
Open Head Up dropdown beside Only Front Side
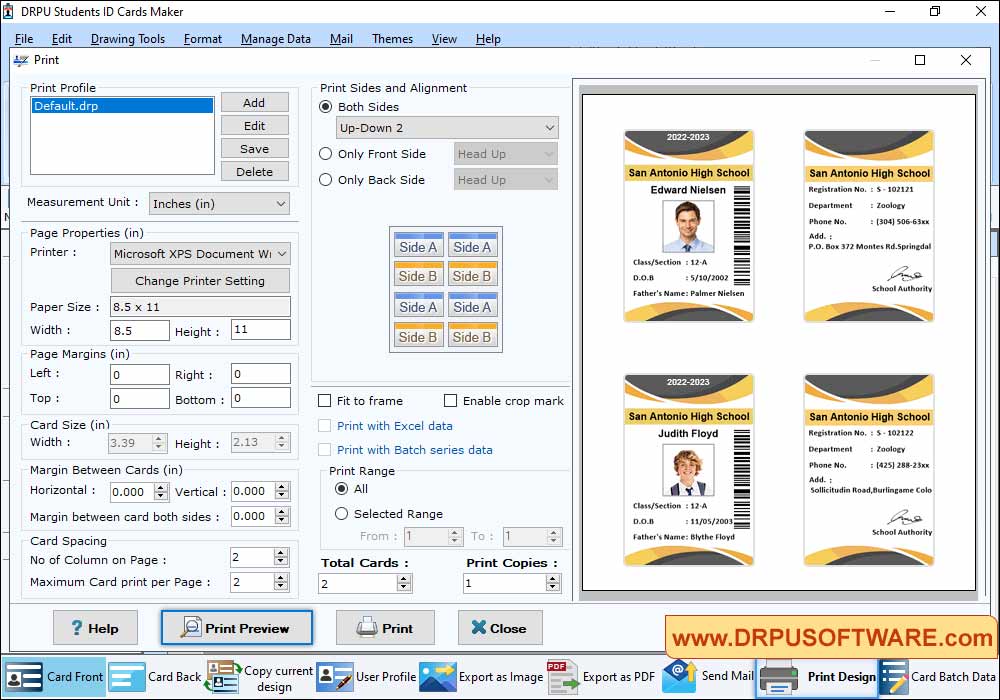click(x=506, y=154)
